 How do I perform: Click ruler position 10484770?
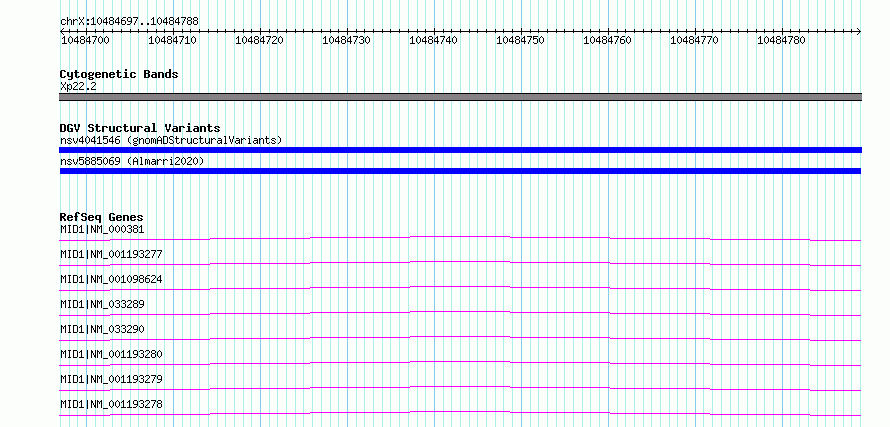[x=695, y=40]
